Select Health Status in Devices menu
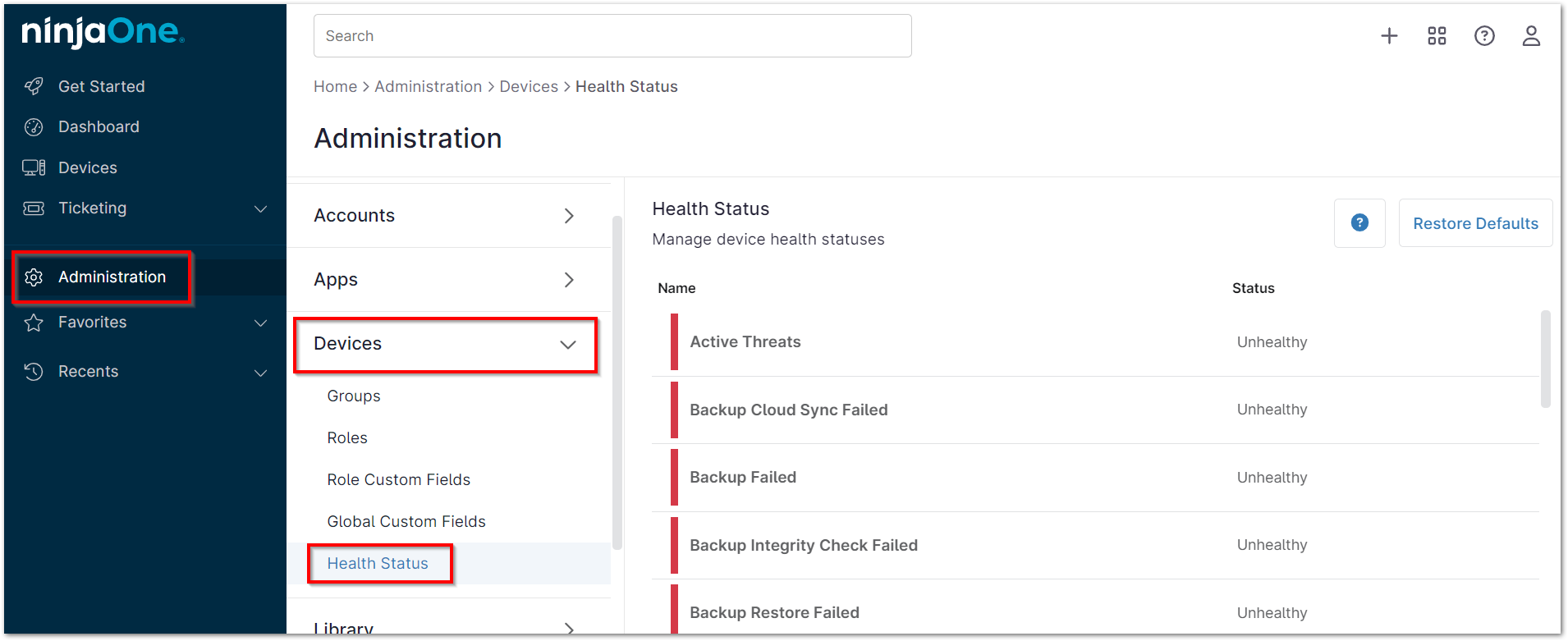Image resolution: width=1568 pixels, height=641 pixels. [x=378, y=563]
